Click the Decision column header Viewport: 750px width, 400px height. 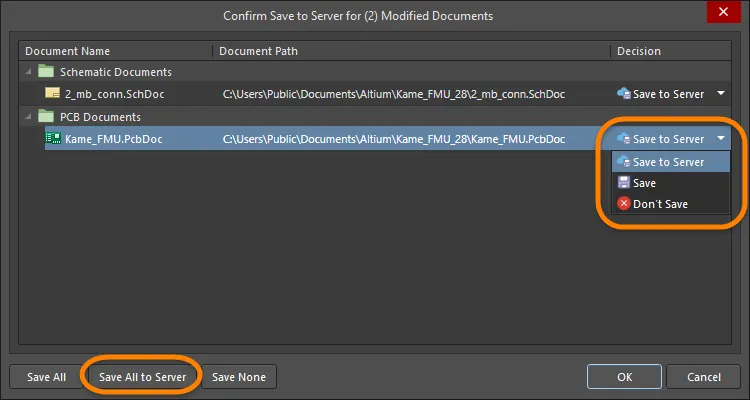[x=671, y=51]
